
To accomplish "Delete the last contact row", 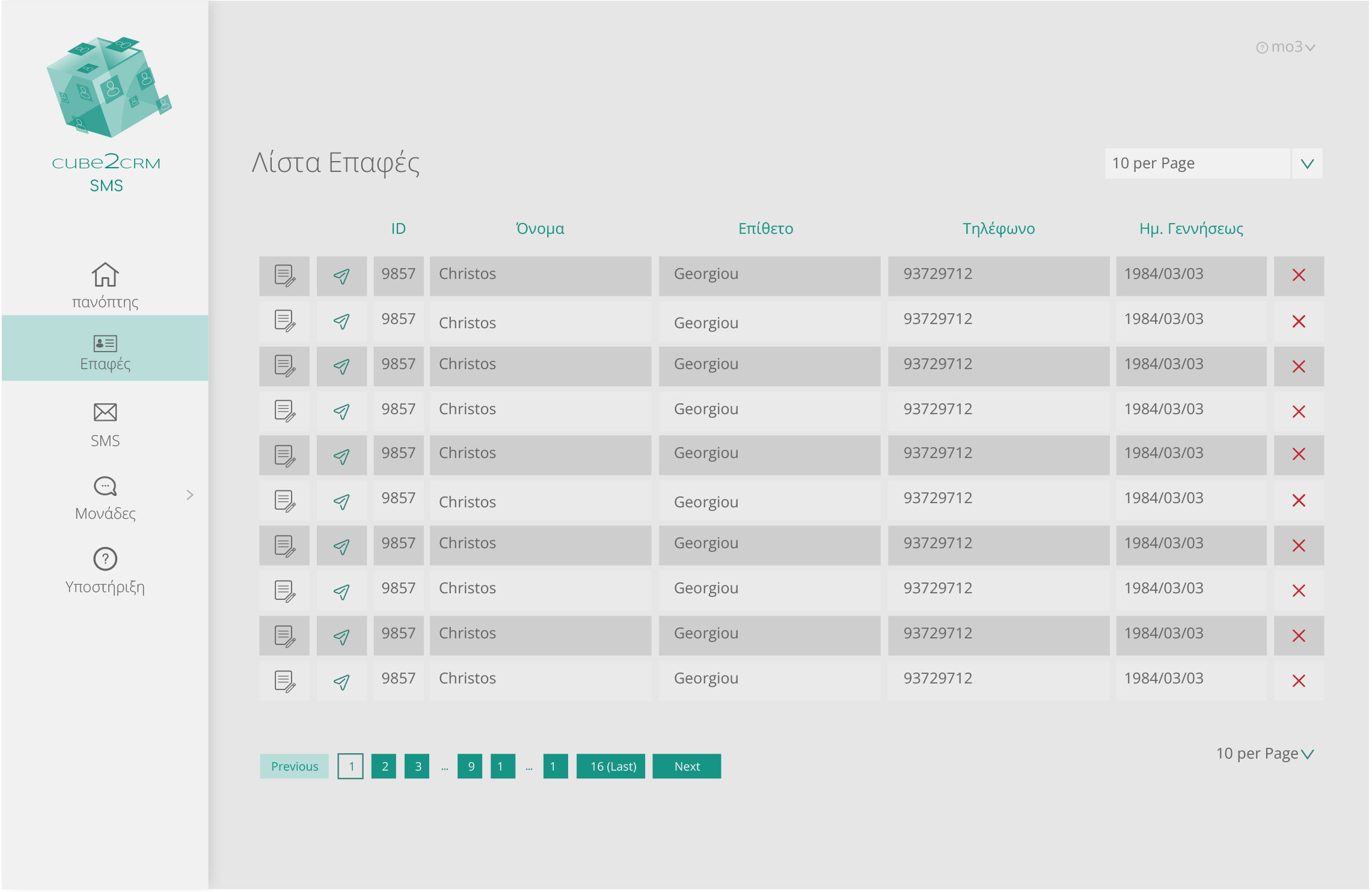I will click(x=1298, y=681).
